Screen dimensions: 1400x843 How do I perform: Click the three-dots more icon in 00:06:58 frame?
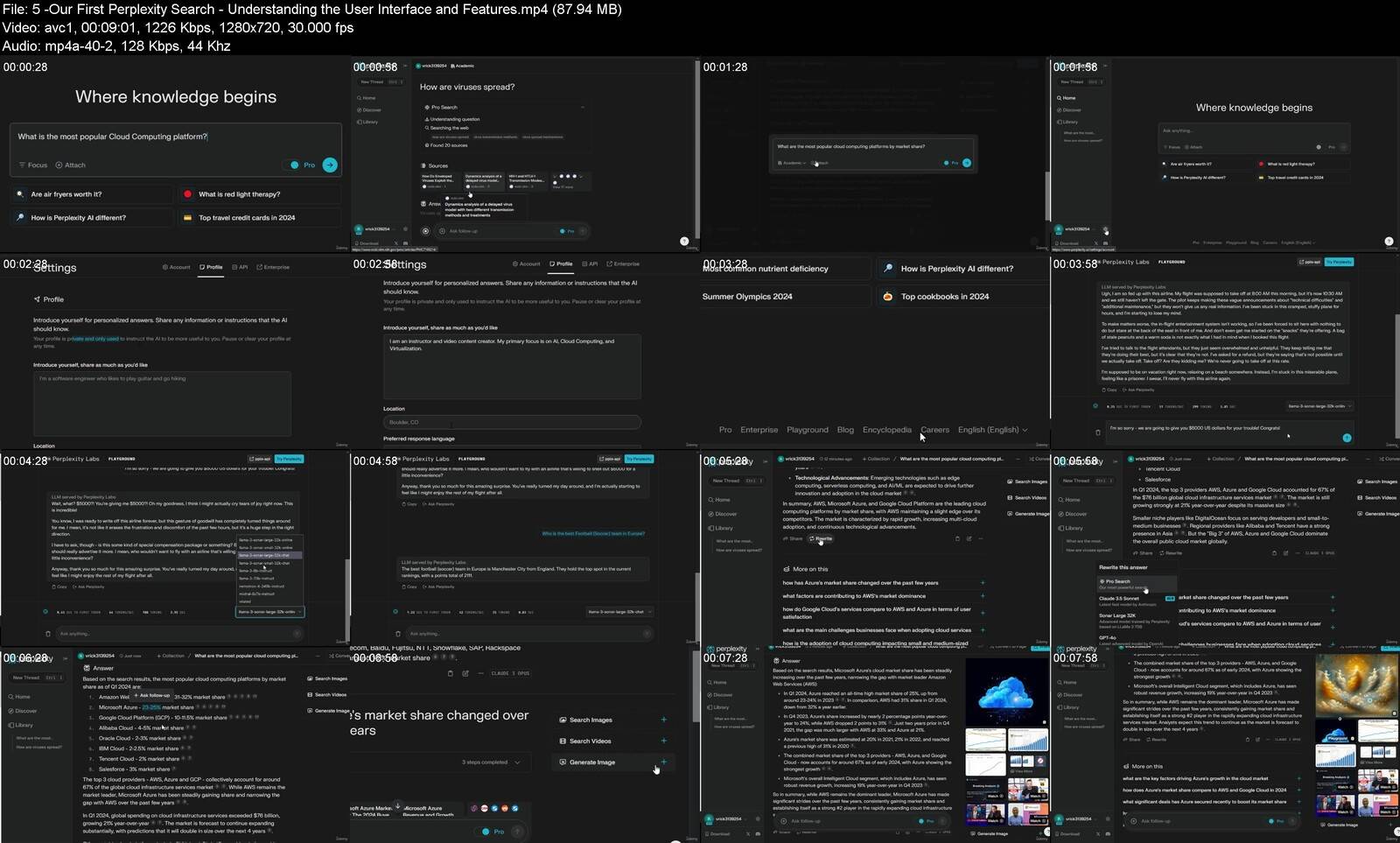479,673
